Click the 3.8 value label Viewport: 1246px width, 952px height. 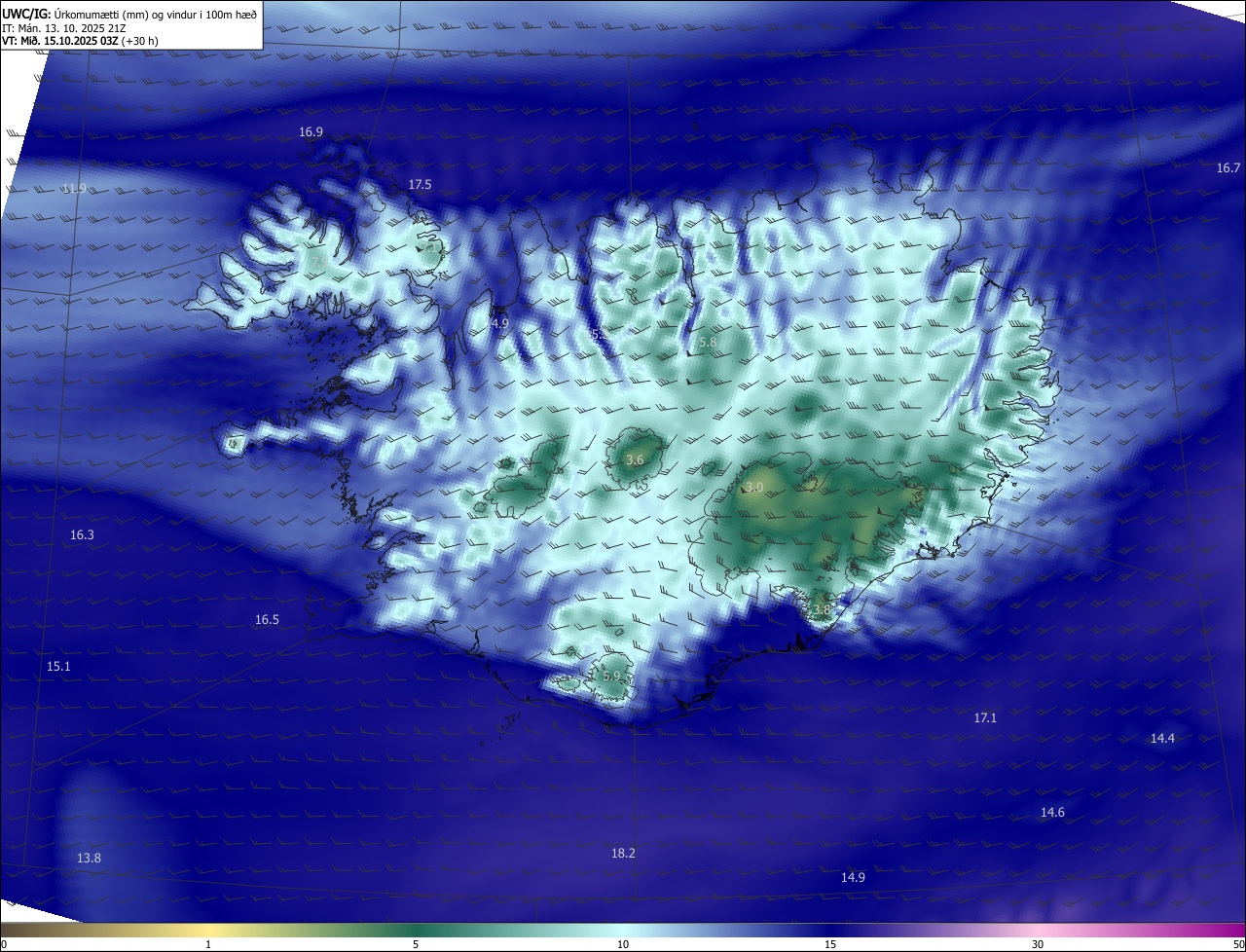point(822,610)
